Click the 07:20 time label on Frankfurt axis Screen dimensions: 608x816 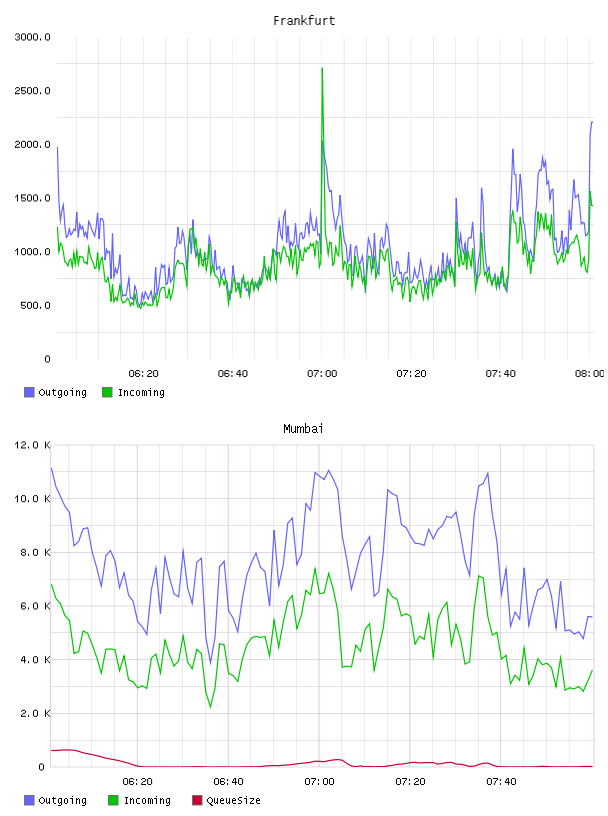411,373
